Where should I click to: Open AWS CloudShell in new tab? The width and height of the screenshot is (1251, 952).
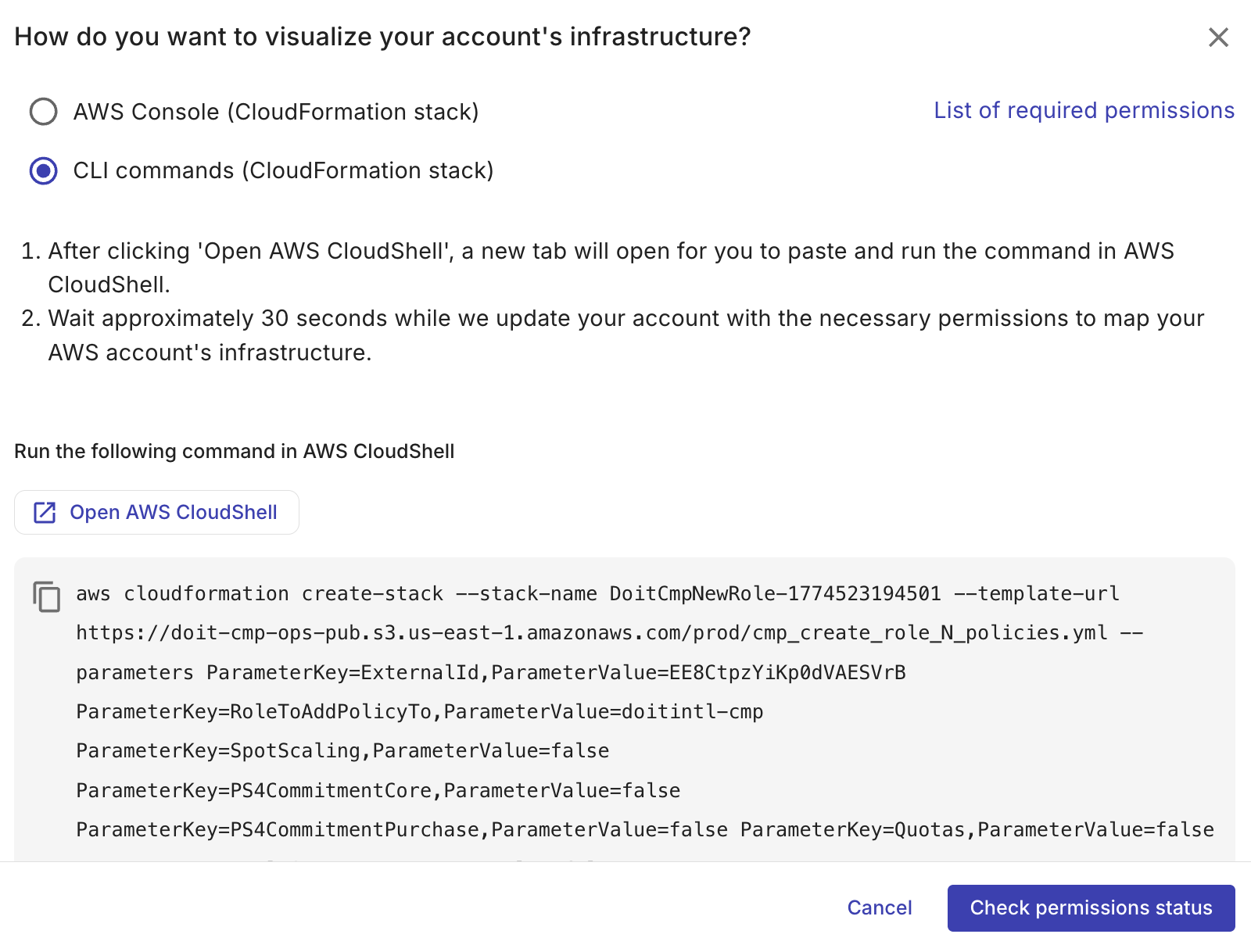coord(156,512)
